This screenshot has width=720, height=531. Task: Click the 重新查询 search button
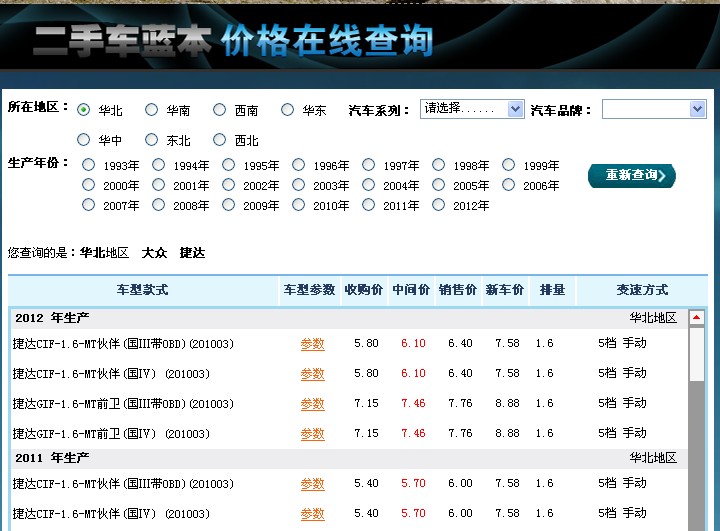point(632,175)
